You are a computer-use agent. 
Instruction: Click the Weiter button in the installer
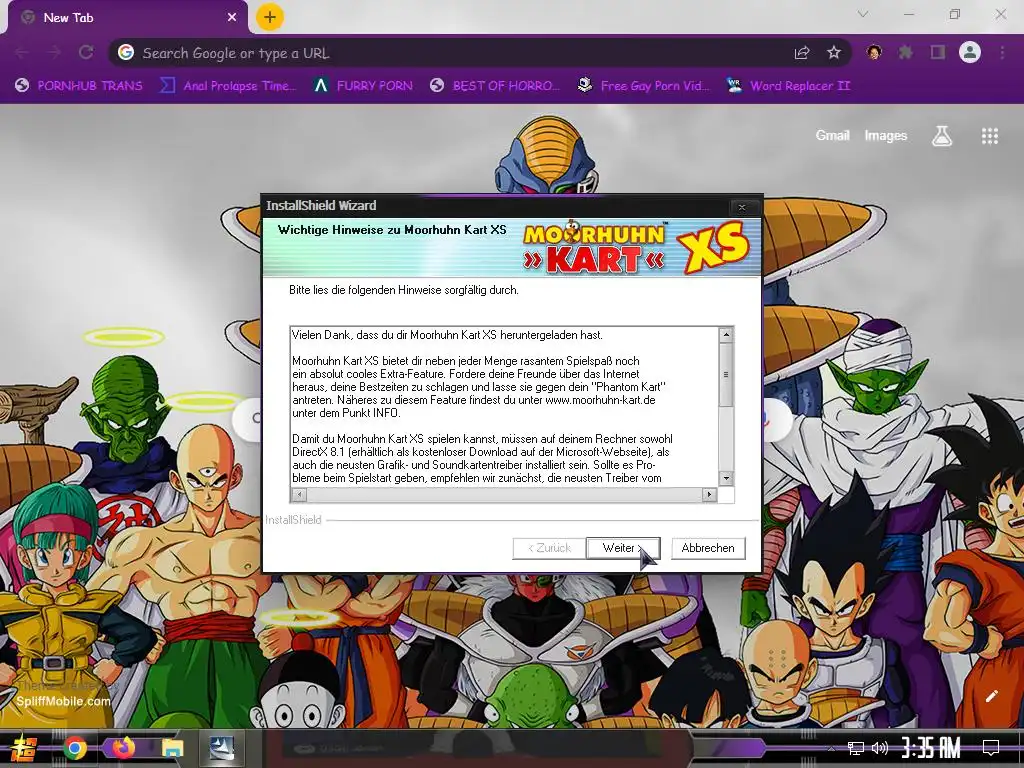click(623, 548)
